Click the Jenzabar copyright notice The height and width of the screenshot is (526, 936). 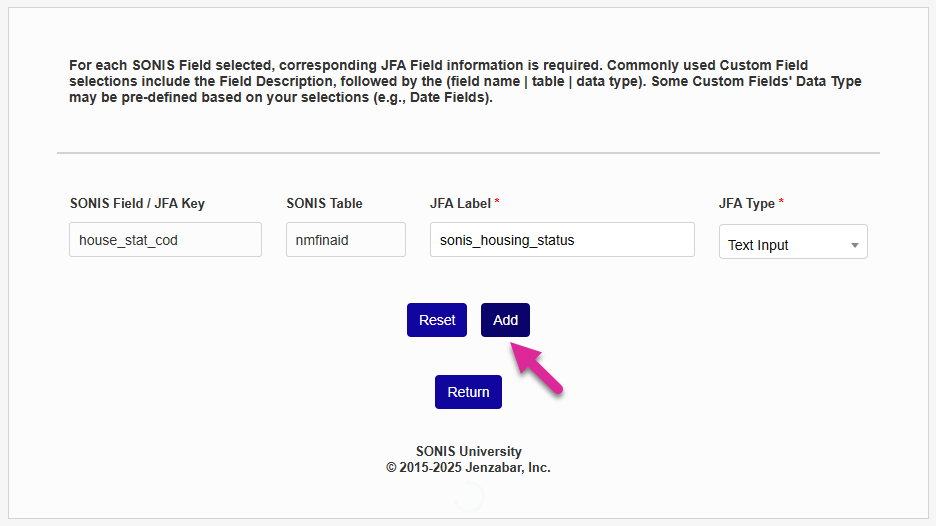[x=468, y=467]
